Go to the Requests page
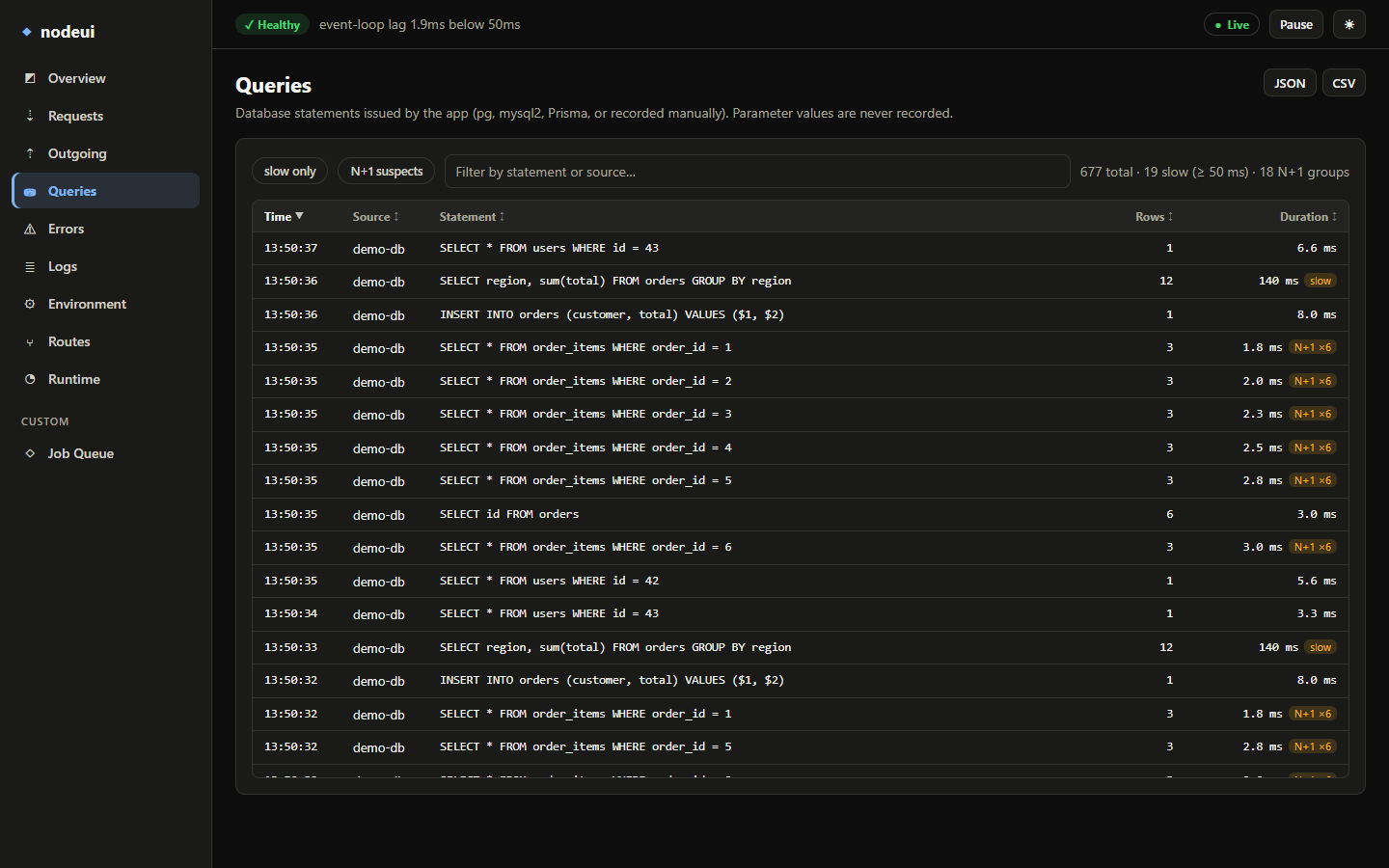This screenshot has width=1389, height=868. pos(105,116)
